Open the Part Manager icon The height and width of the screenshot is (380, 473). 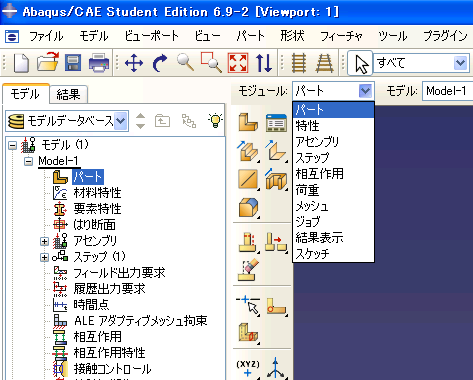tap(276, 122)
